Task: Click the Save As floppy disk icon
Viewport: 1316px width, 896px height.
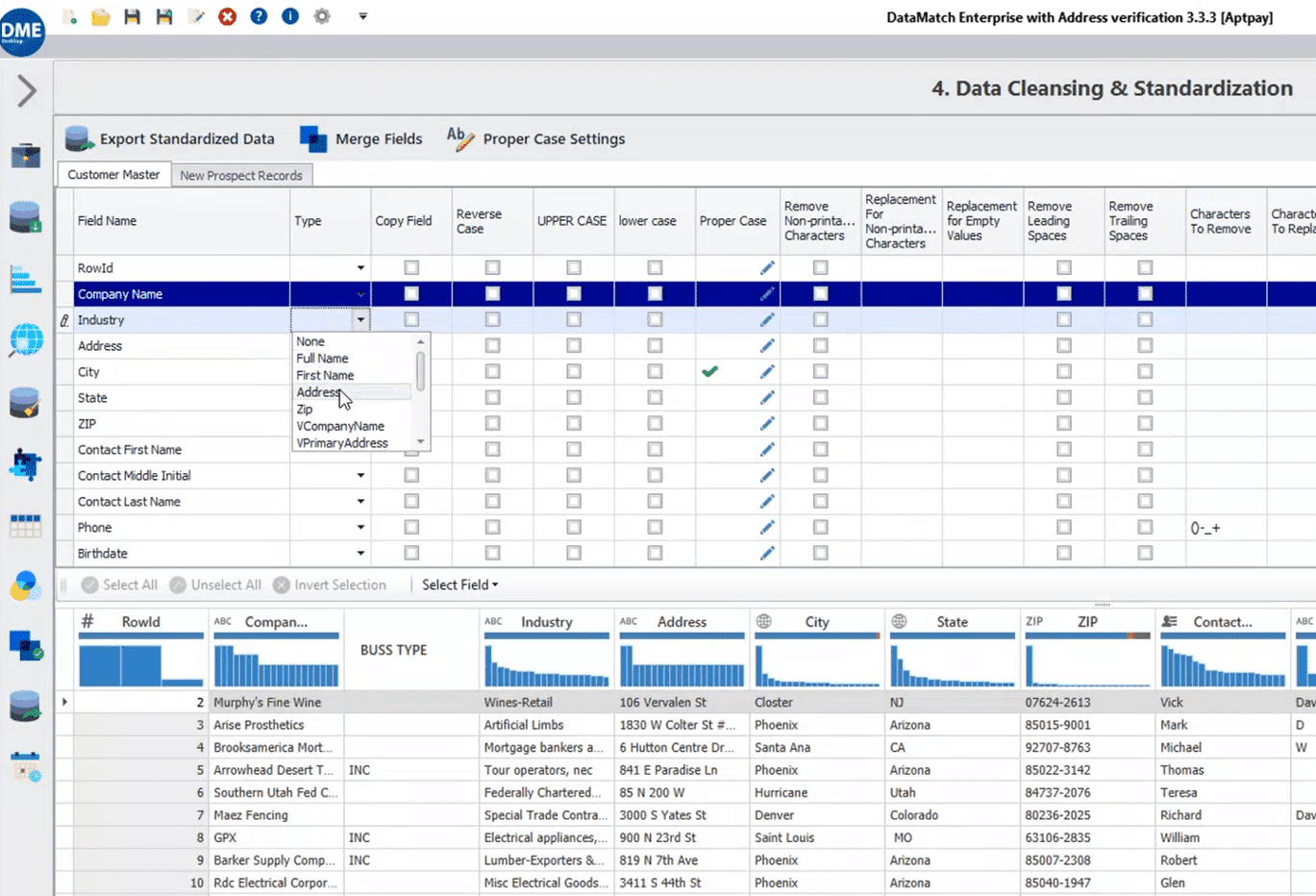Action: pyautogui.click(x=164, y=16)
